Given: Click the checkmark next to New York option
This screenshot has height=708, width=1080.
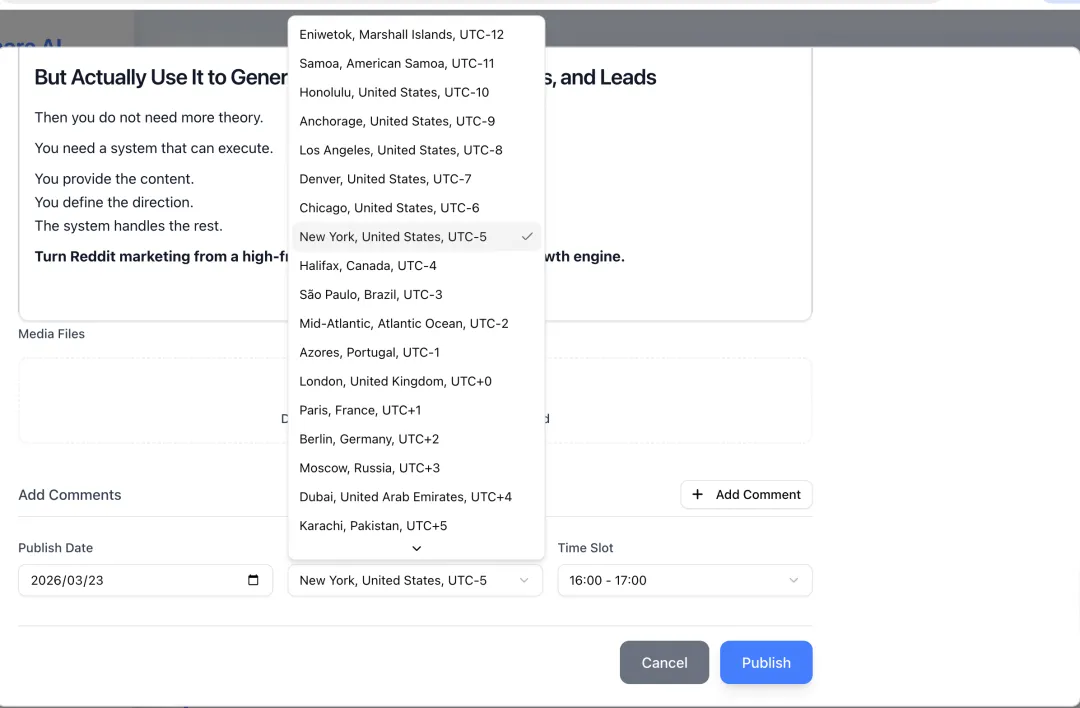Looking at the screenshot, I should pyautogui.click(x=527, y=236).
